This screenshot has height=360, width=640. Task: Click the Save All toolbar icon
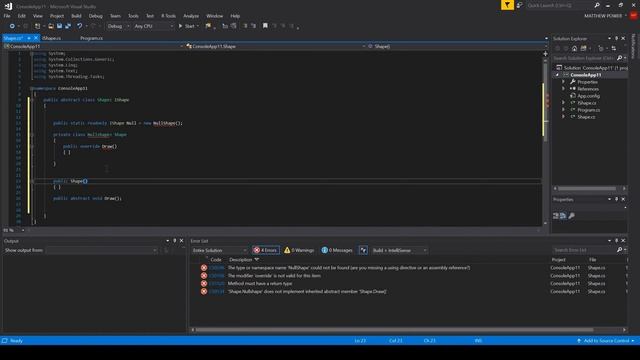coord(68,26)
